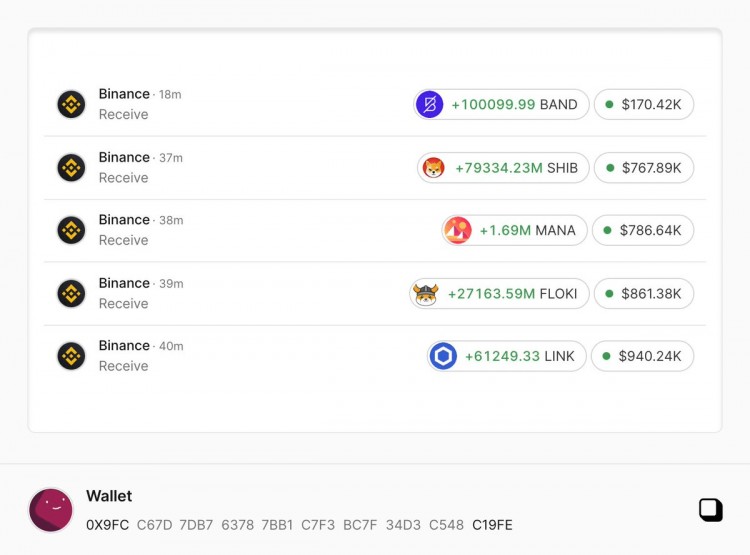Click the 39m timestamp
The height and width of the screenshot is (555, 750).
click(171, 284)
